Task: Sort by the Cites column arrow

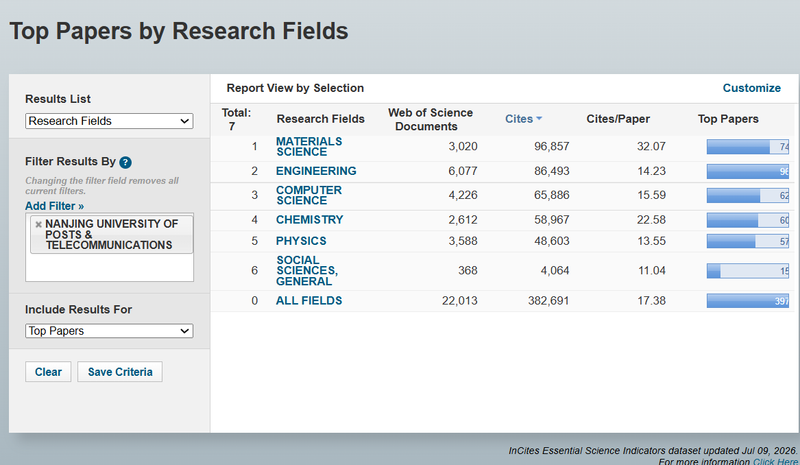Action: (539, 119)
